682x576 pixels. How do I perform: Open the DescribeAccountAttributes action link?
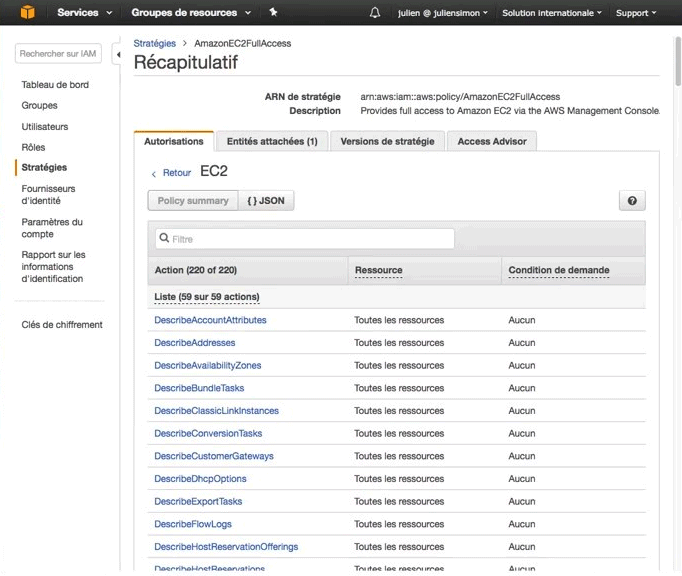(210, 320)
